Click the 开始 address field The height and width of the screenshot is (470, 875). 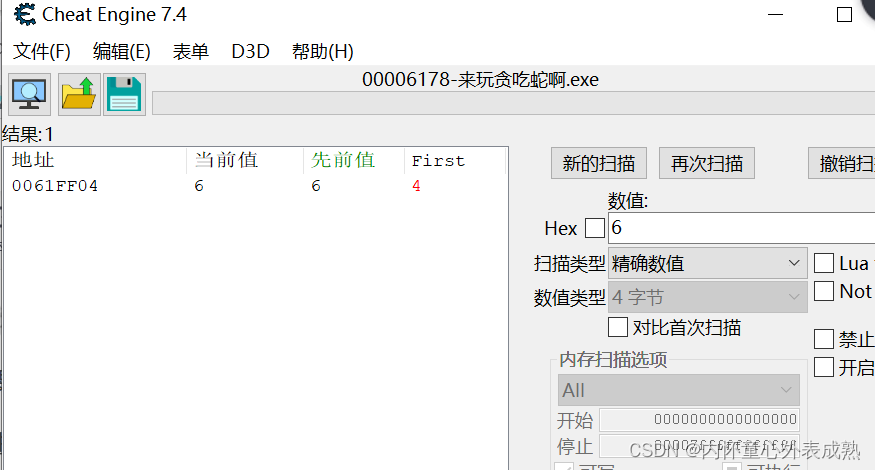pyautogui.click(x=700, y=419)
